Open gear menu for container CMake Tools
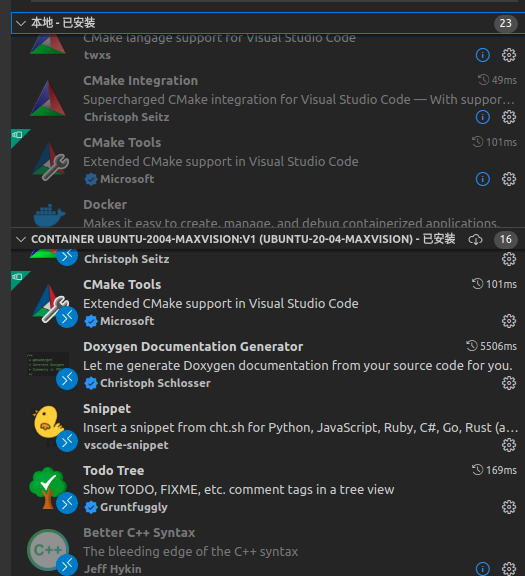Screen dimensions: 525x576 pos(509,321)
